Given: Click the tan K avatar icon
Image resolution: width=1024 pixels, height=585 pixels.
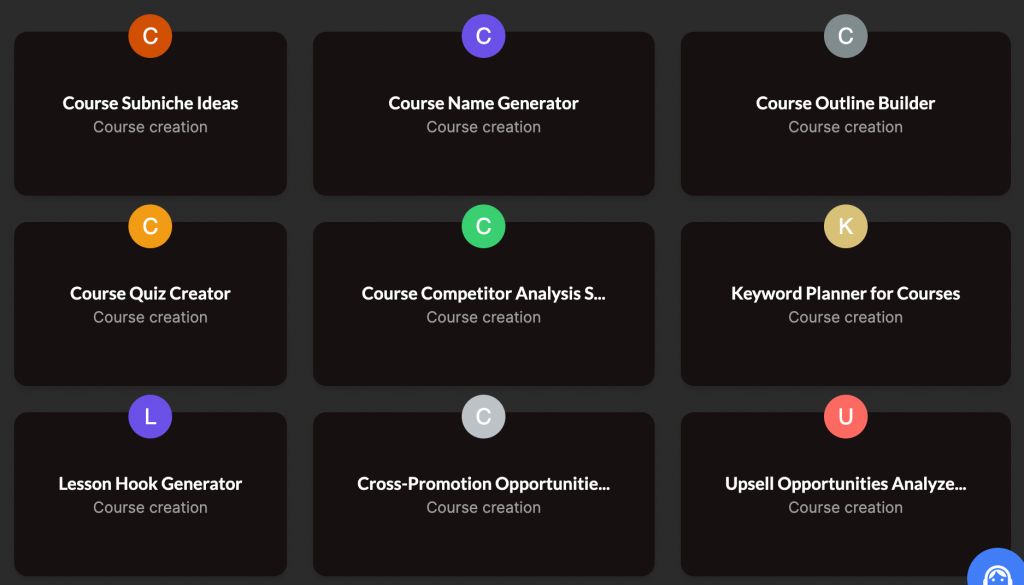Looking at the screenshot, I should (x=846, y=226).
